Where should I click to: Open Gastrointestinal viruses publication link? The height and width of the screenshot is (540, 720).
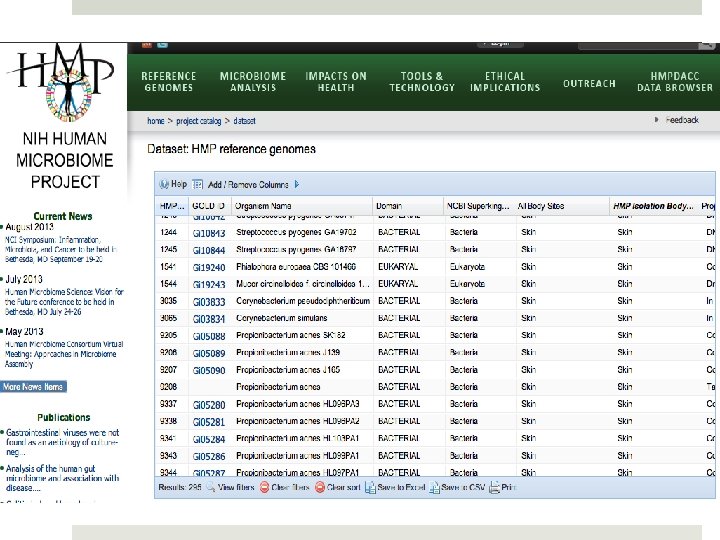[x=62, y=442]
